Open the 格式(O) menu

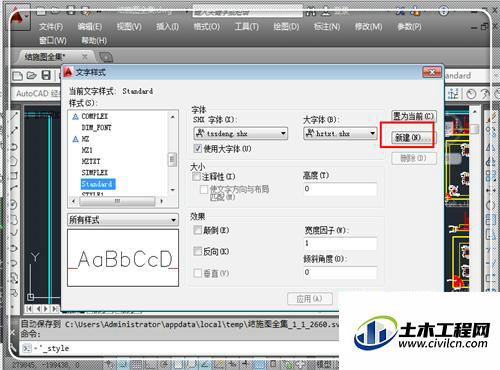click(x=207, y=27)
